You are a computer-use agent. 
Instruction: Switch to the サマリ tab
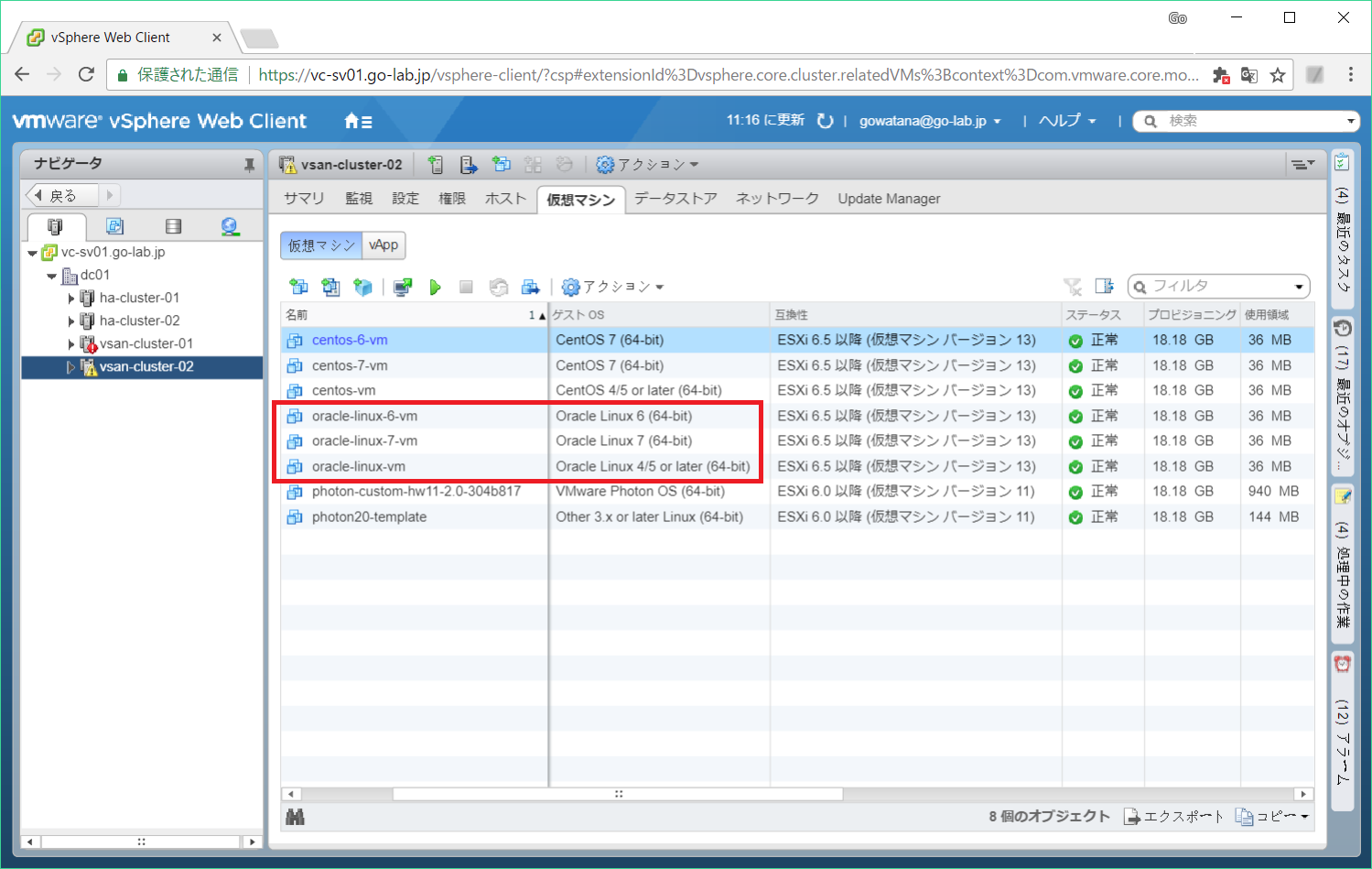304,199
